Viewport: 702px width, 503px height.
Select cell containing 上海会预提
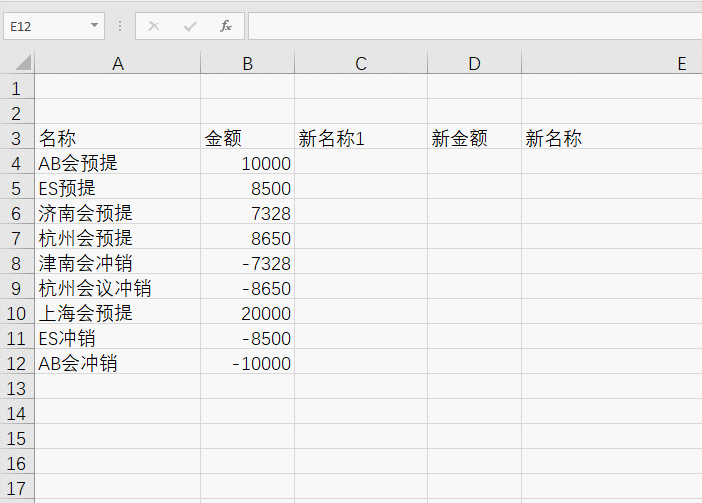[x=118, y=313]
